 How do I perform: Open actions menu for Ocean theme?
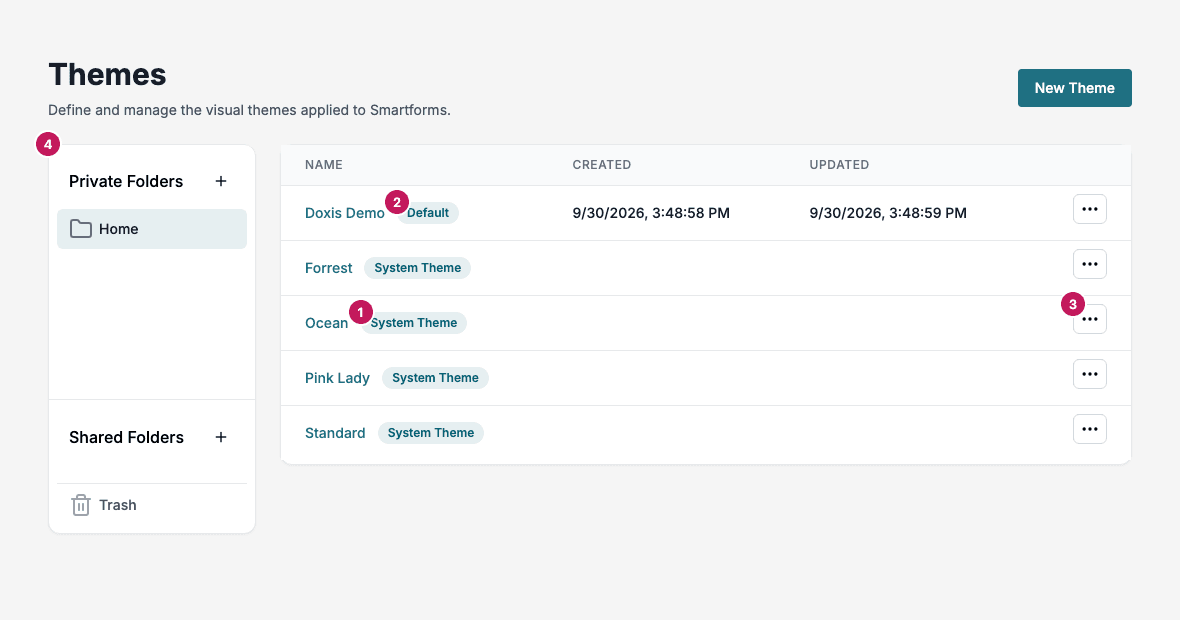point(1090,319)
